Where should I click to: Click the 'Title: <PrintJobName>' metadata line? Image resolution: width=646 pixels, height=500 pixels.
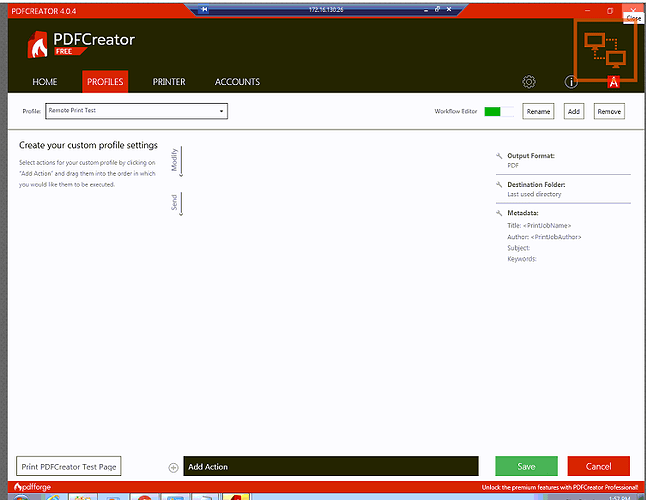pos(539,225)
